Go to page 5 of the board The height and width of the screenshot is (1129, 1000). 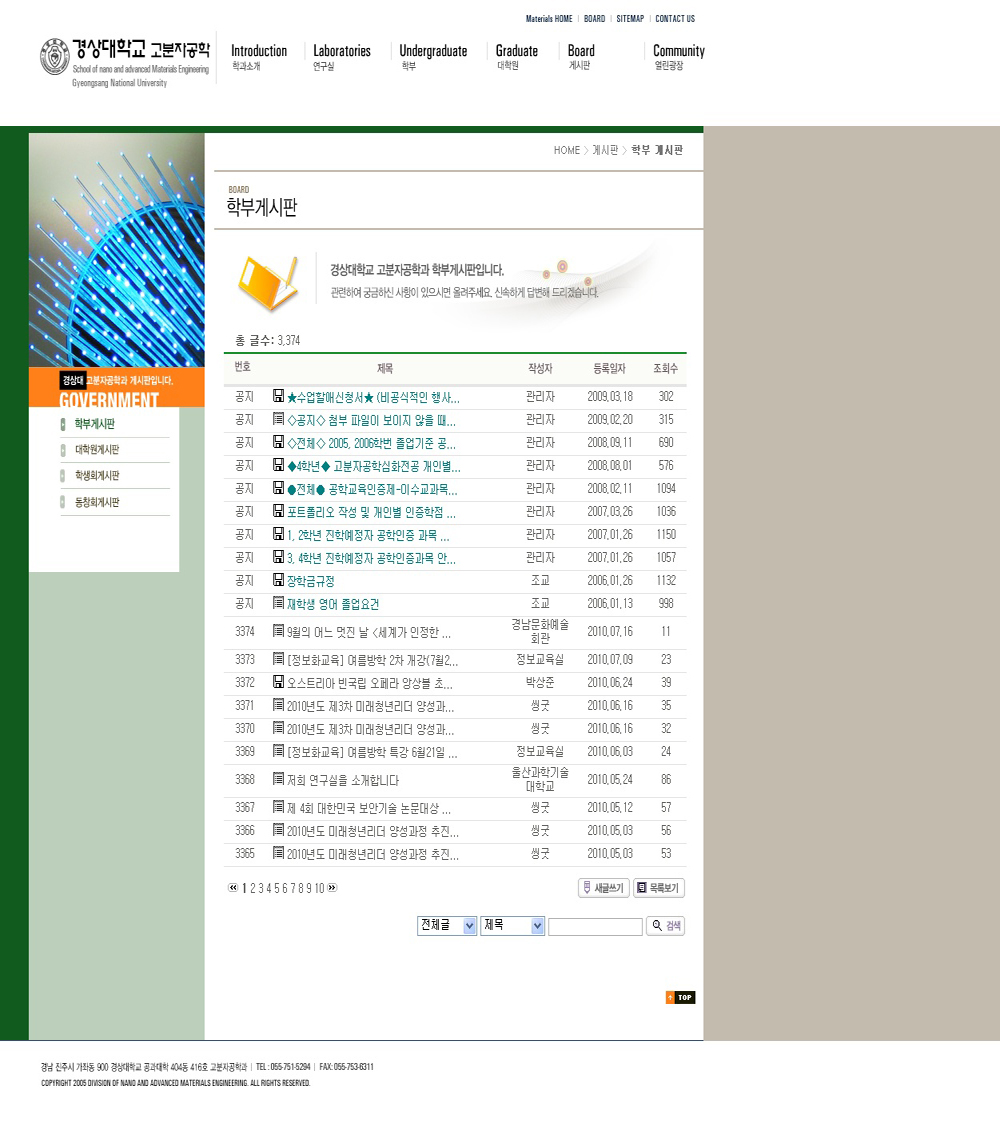(x=277, y=888)
